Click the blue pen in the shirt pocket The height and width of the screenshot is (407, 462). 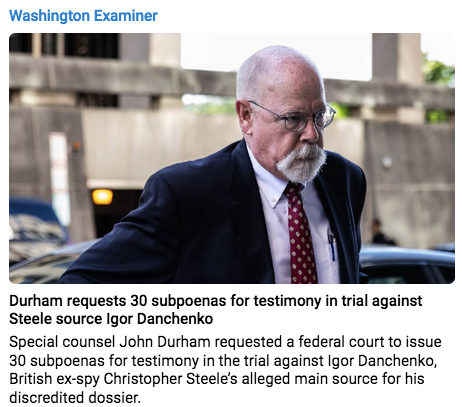coord(332,247)
